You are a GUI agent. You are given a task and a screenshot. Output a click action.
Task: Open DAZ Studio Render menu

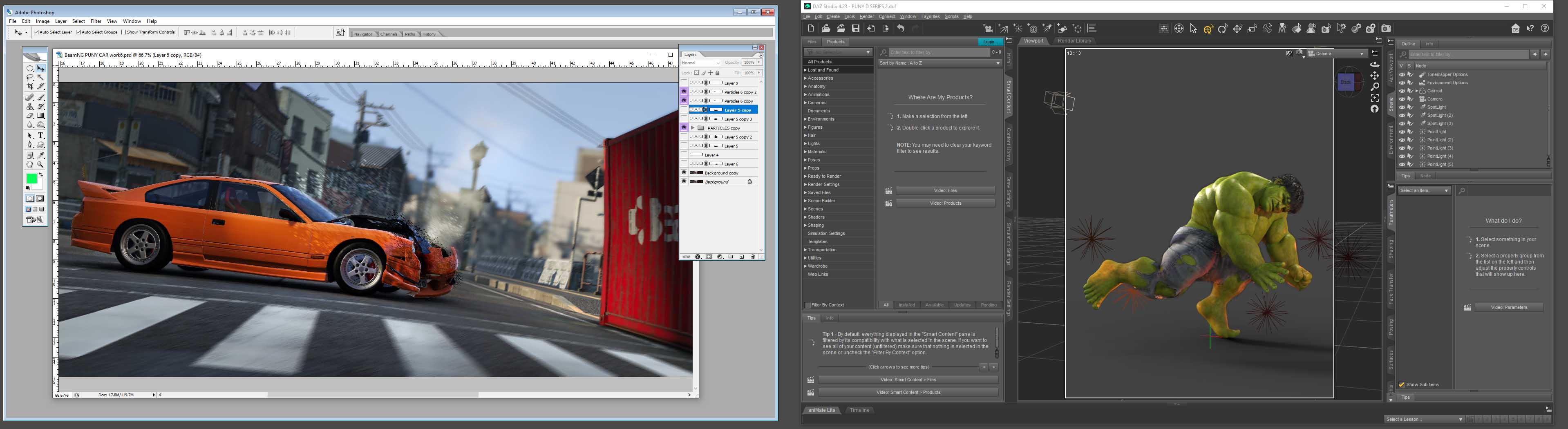pyautogui.click(x=866, y=16)
